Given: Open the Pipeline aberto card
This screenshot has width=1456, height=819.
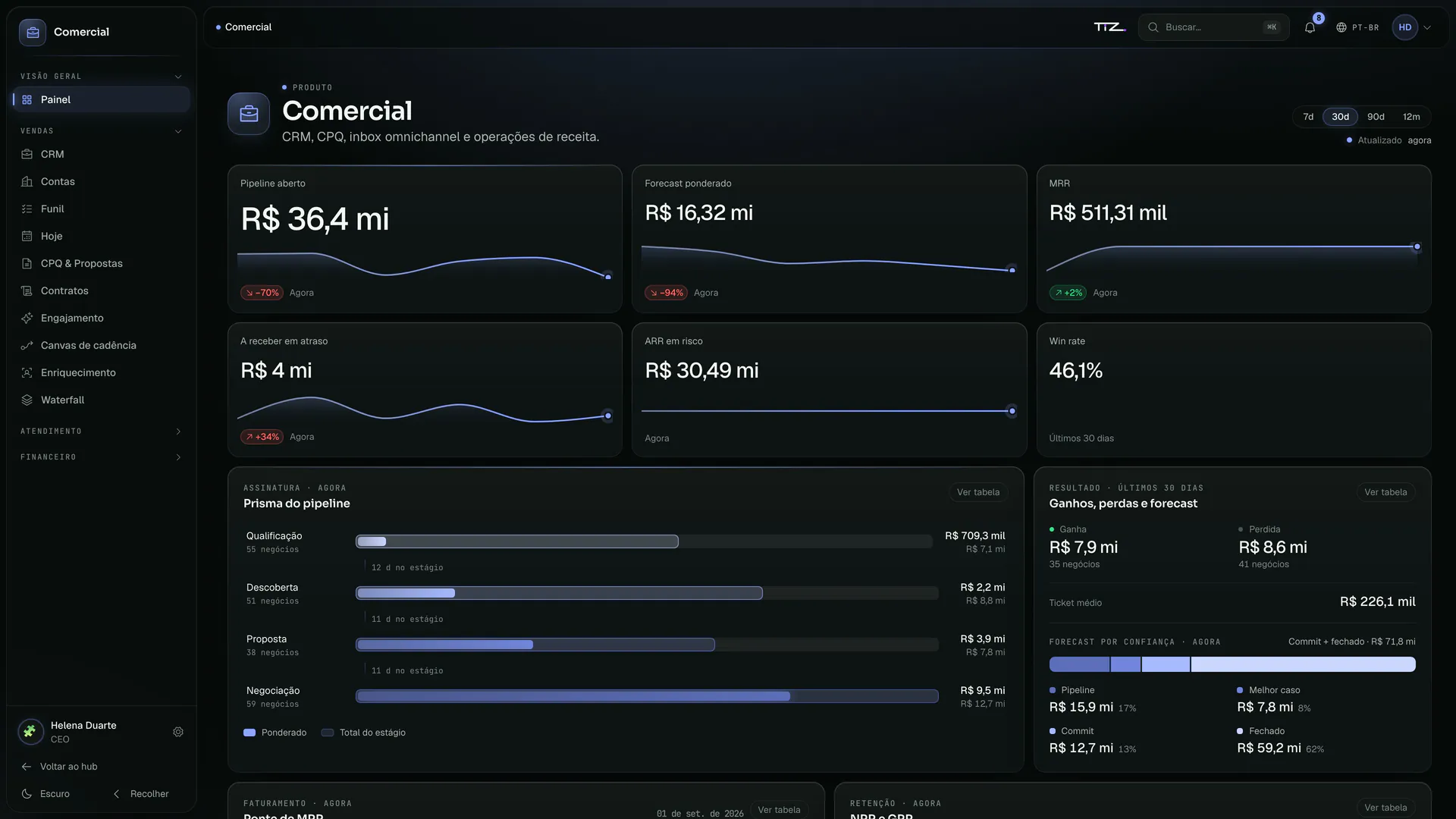Looking at the screenshot, I should (425, 239).
